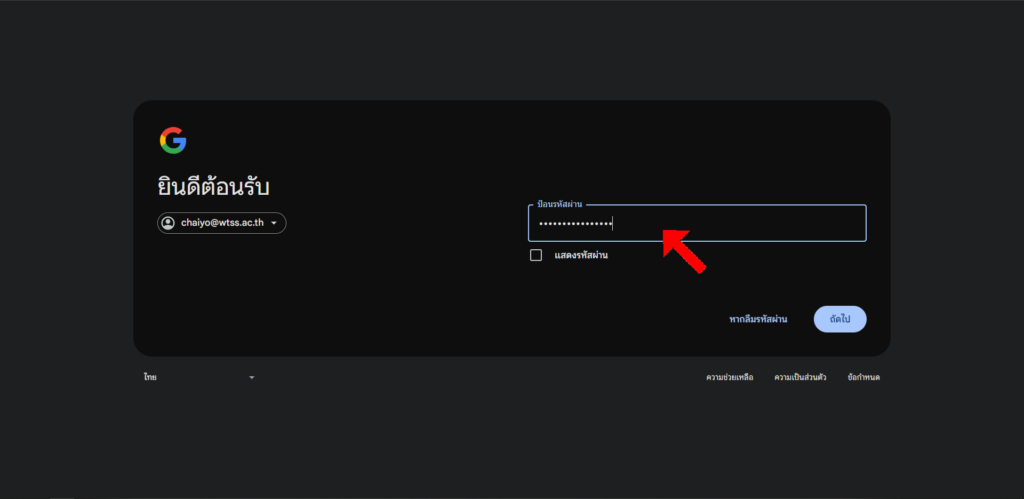
Task: Click the ถัดไป button
Action: [840, 319]
